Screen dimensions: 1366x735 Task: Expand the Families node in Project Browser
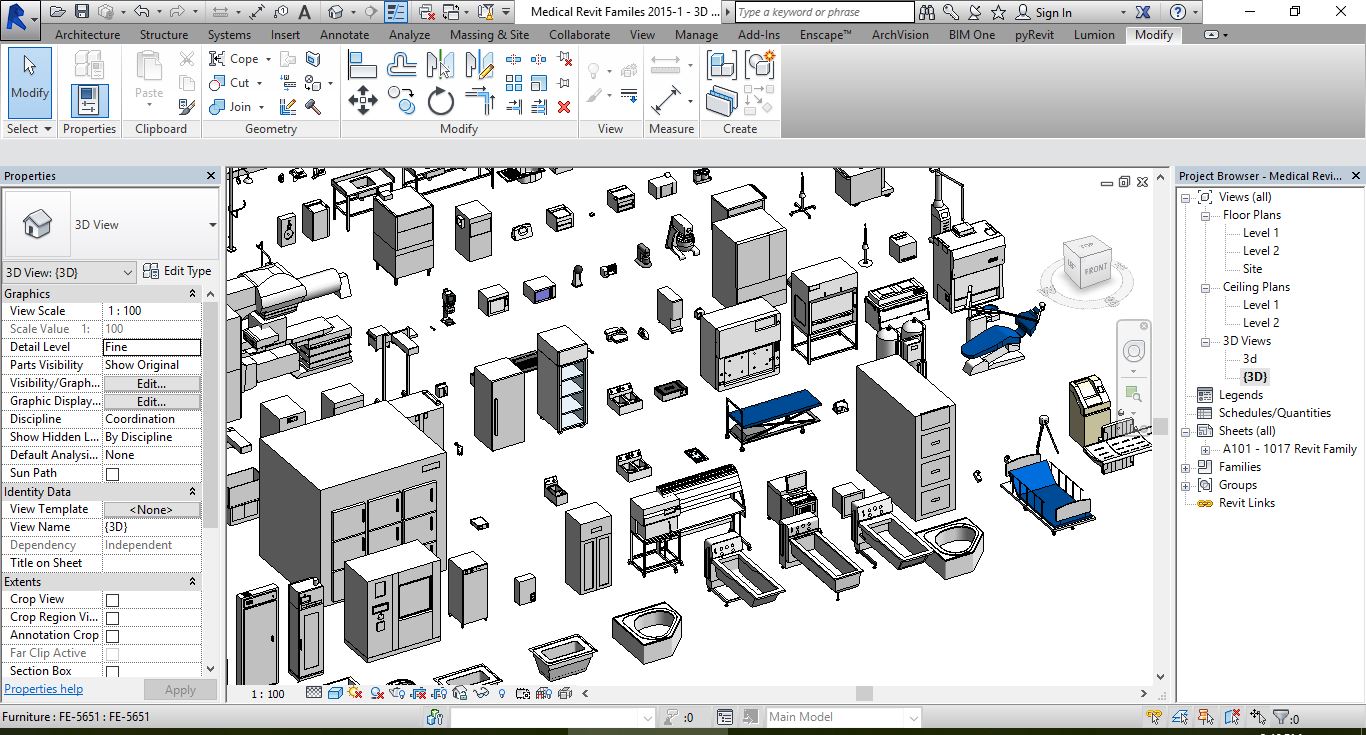pos(1186,467)
